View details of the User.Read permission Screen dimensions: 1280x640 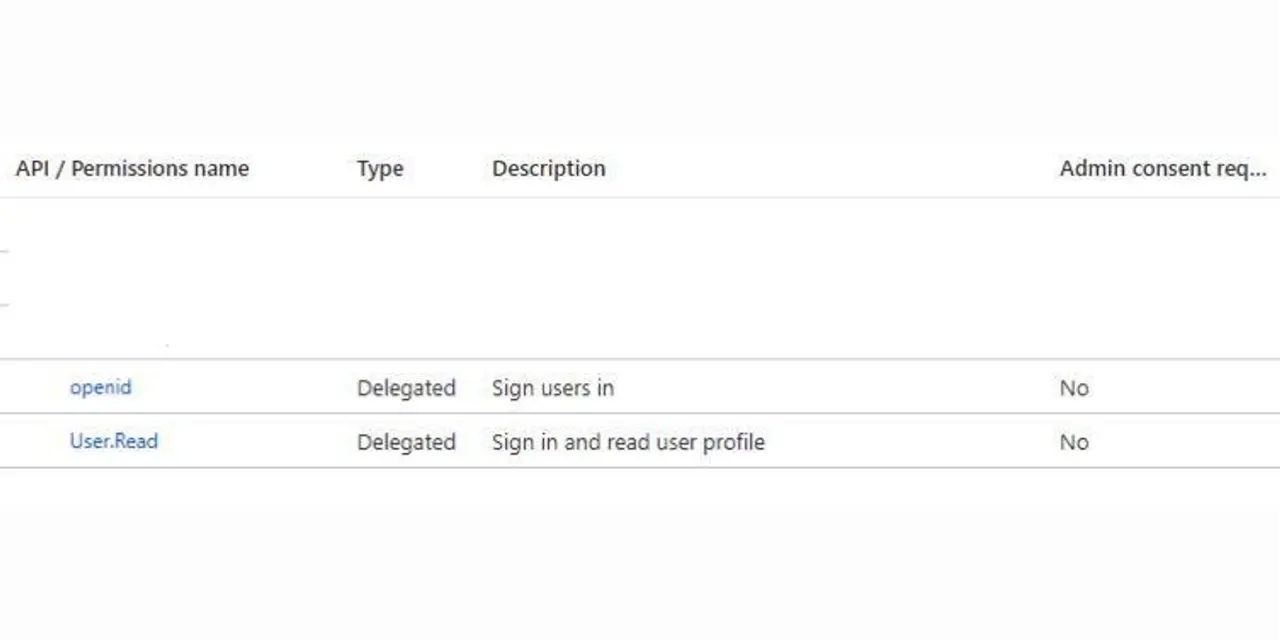(x=113, y=441)
